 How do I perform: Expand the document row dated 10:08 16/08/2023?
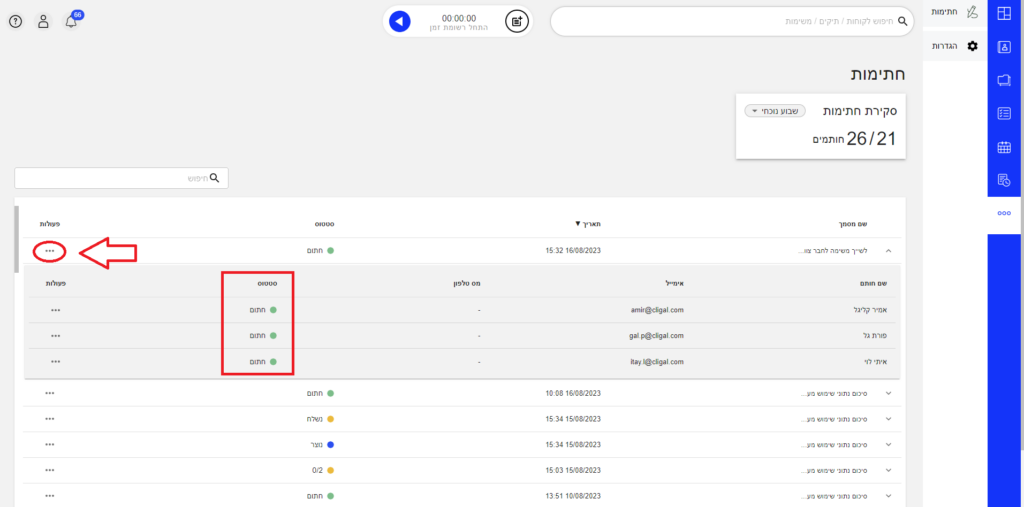[888, 393]
